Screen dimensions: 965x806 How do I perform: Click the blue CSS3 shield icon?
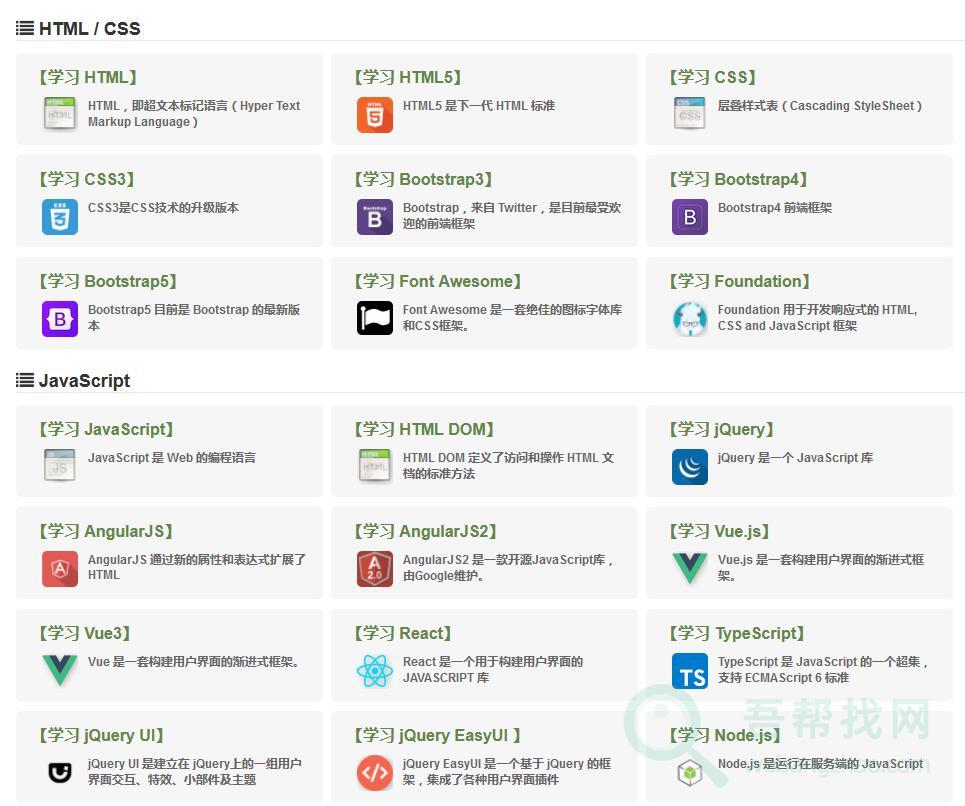(x=60, y=217)
